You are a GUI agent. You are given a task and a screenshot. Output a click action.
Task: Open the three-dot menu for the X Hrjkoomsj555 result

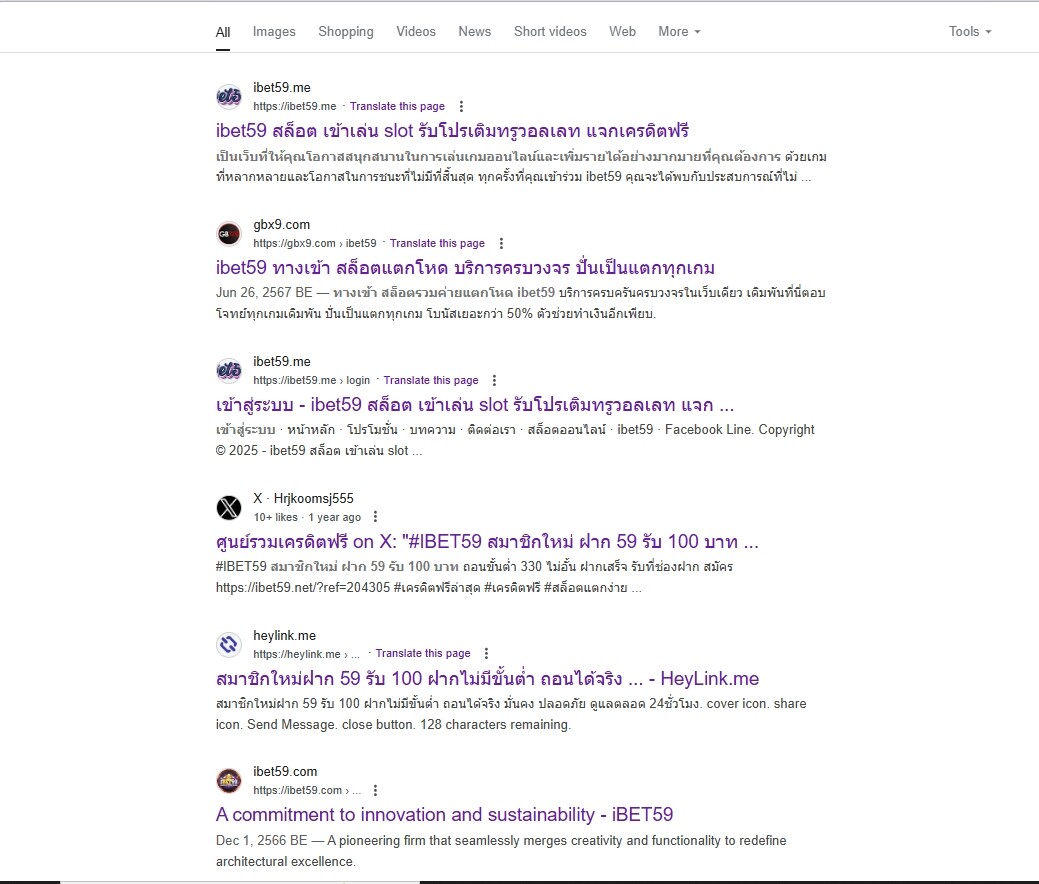pyautogui.click(x=376, y=517)
